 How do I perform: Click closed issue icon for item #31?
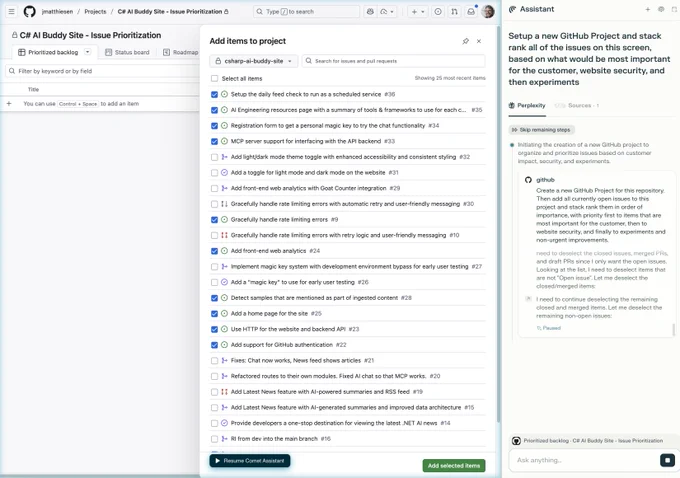pyautogui.click(x=224, y=173)
